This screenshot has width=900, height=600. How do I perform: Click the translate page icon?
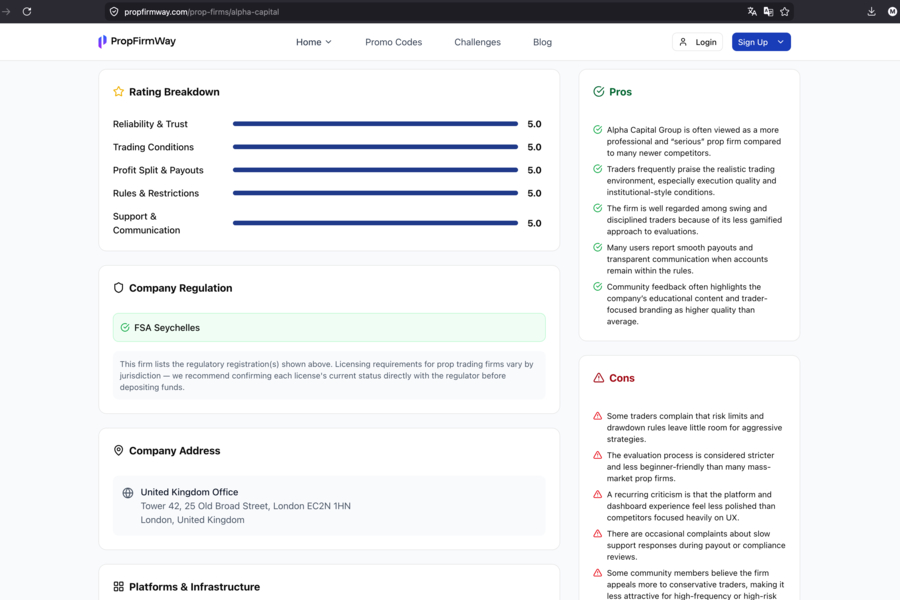click(x=752, y=11)
